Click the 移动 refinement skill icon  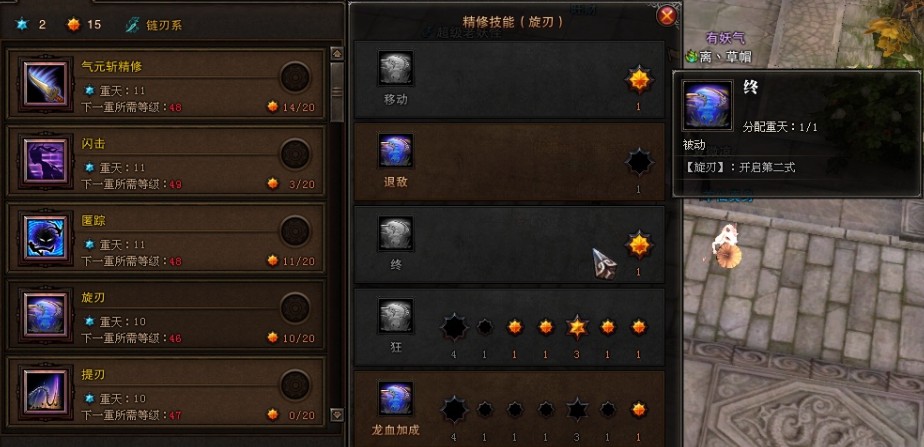pyautogui.click(x=395, y=68)
